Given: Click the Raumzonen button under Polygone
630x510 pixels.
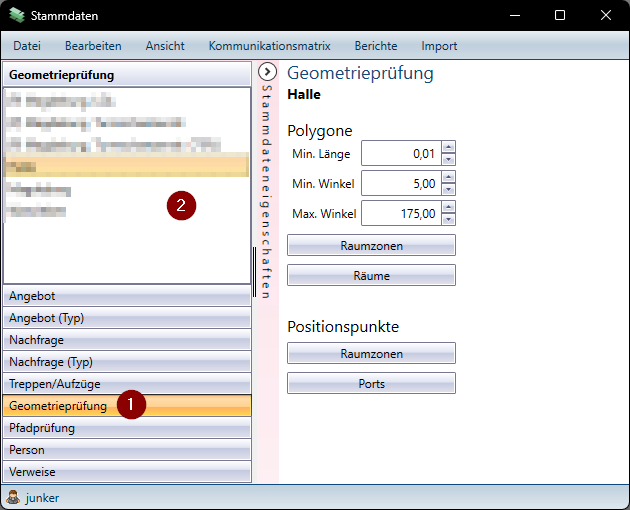Looking at the screenshot, I should coord(371,245).
